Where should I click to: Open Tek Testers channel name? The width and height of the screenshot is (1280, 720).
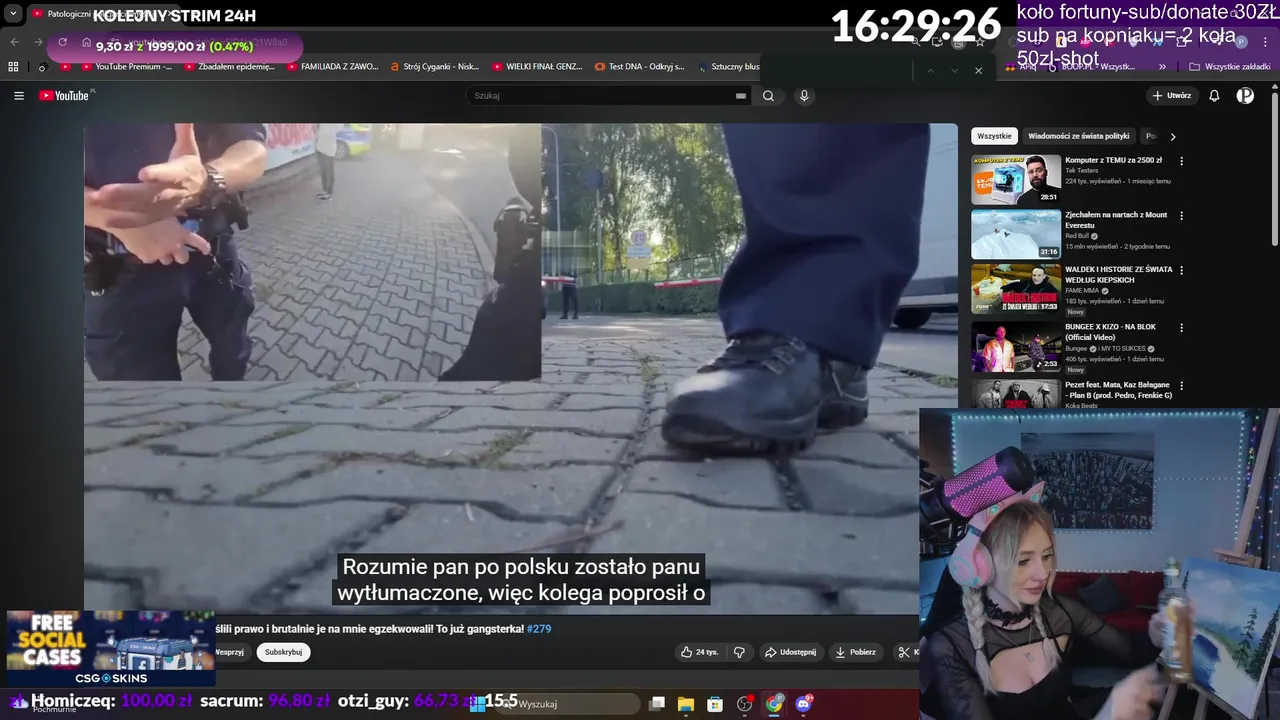1082,171
